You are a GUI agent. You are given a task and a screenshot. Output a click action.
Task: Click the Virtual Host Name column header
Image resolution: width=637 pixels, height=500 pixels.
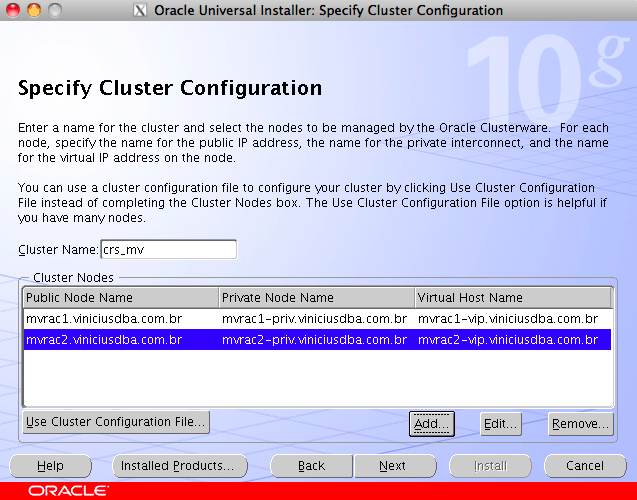pyautogui.click(x=512, y=298)
